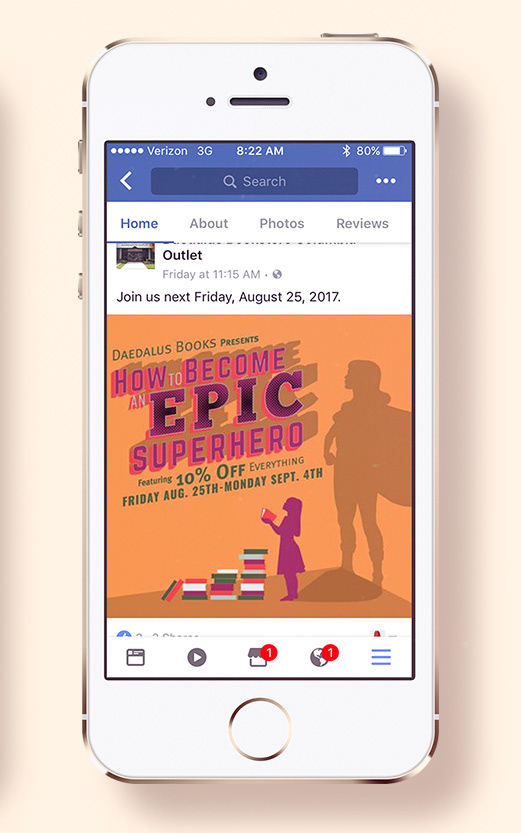The width and height of the screenshot is (521, 833).
Task: Switch to the Home tab
Action: [x=139, y=224]
